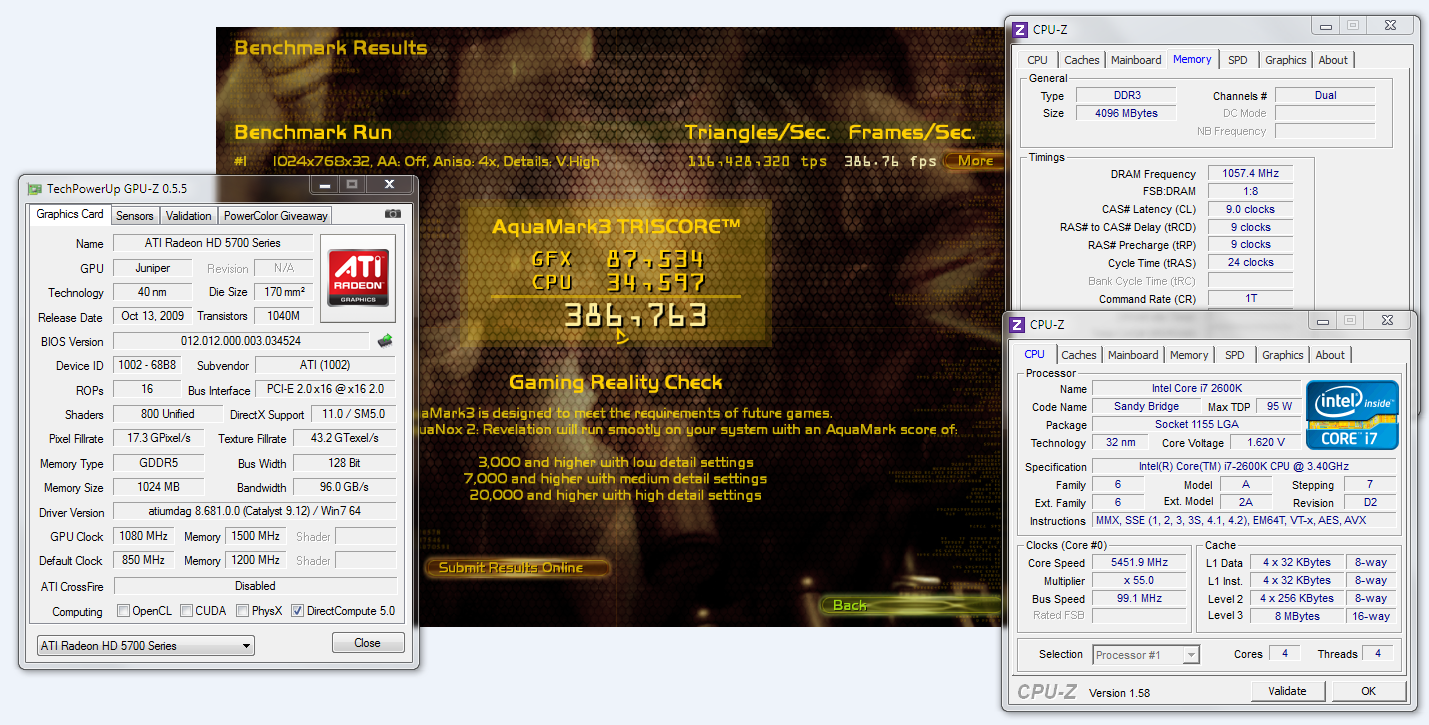
Task: Click the DRAM Frequency value 1057.4 MHz
Action: pos(1250,174)
